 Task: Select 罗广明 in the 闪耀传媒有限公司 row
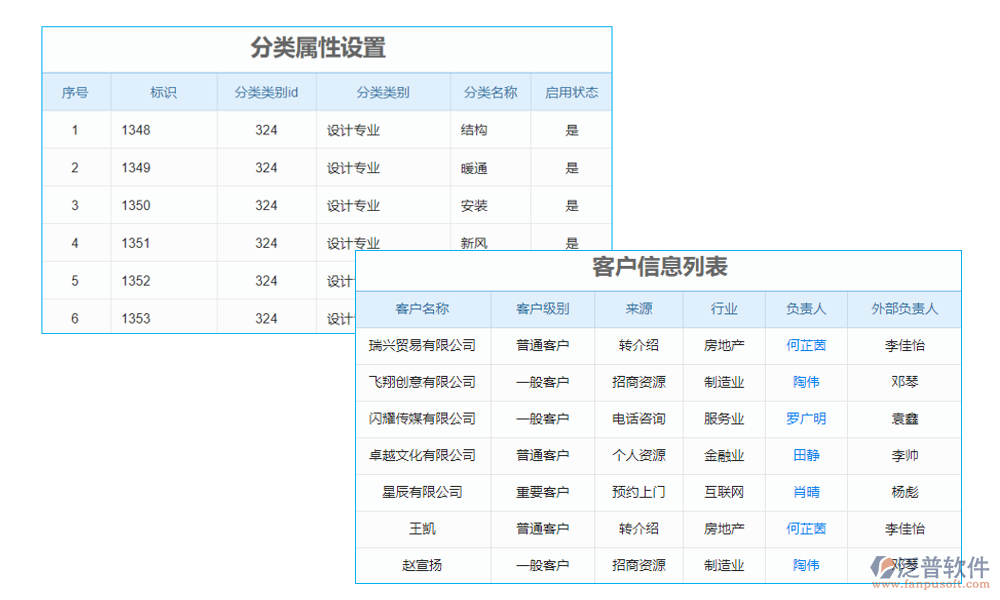pyautogui.click(x=806, y=419)
